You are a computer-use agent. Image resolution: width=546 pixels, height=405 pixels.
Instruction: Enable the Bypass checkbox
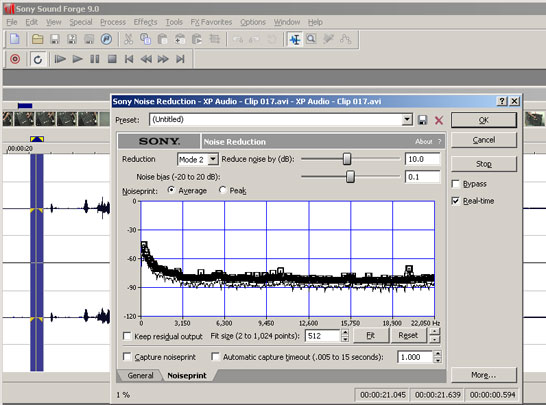coord(455,184)
